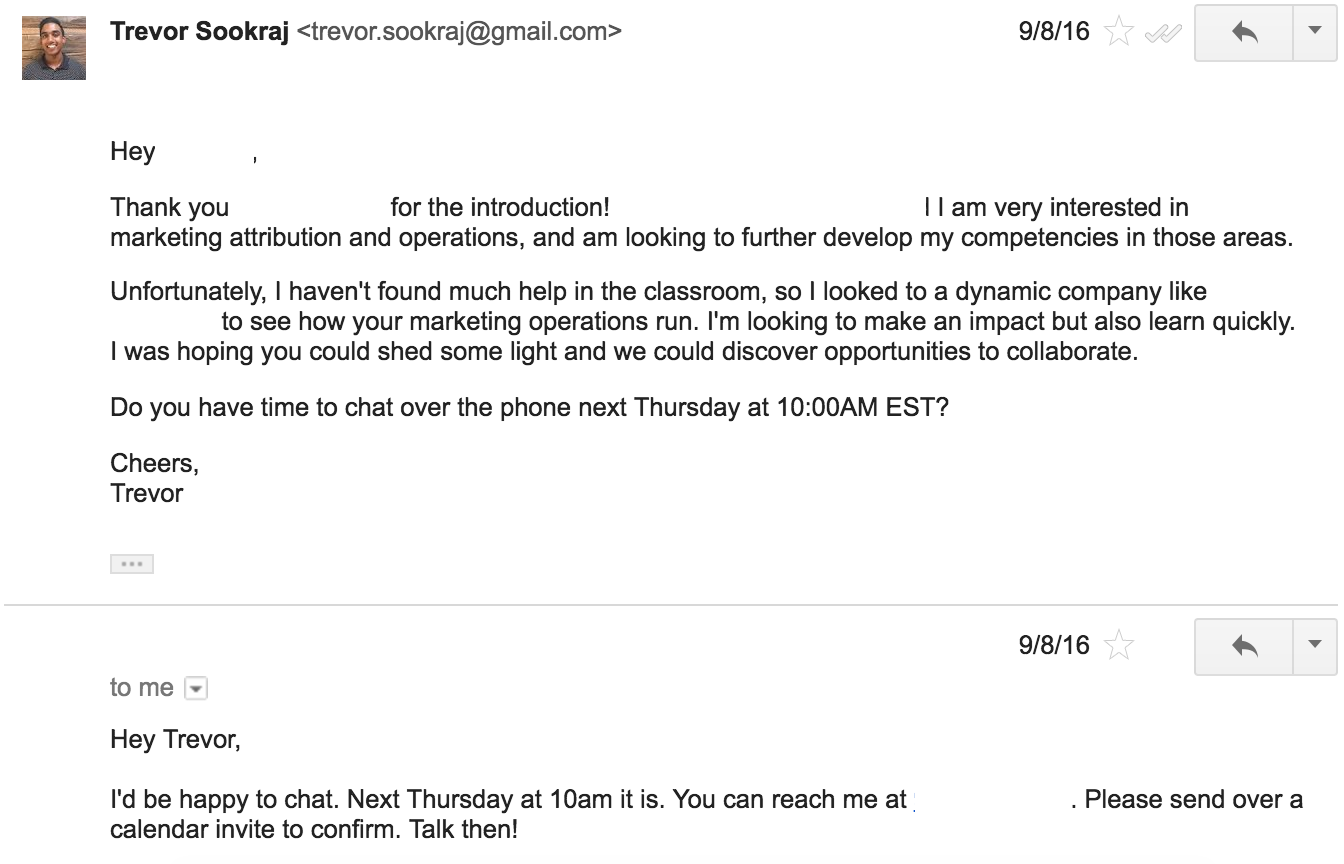1344x864 pixels.
Task: Open more options next to second reply button
Action: [1315, 646]
